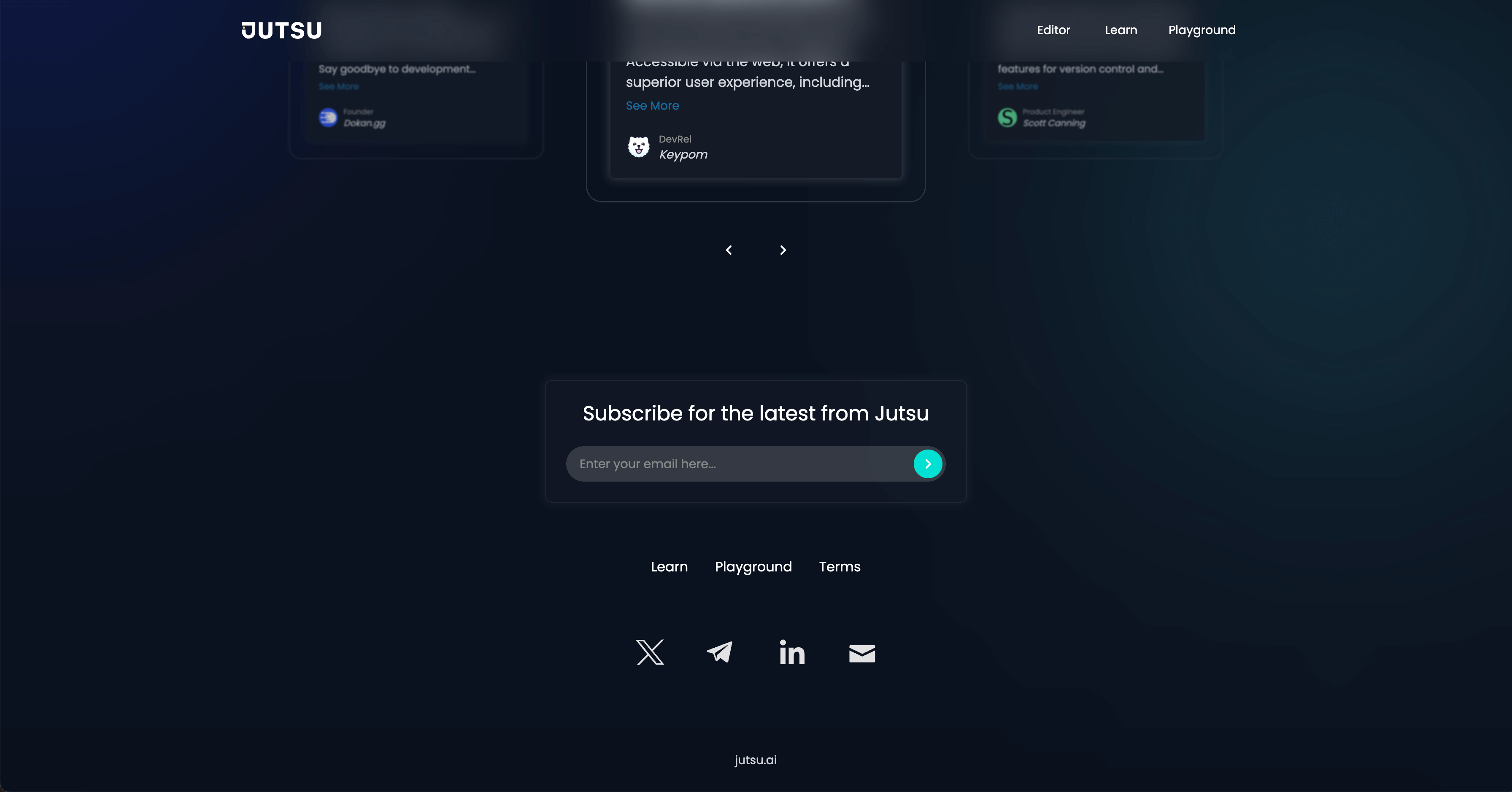Viewport: 1512px width, 792px height.
Task: Open the Editor menu item
Action: pyautogui.click(x=1054, y=30)
